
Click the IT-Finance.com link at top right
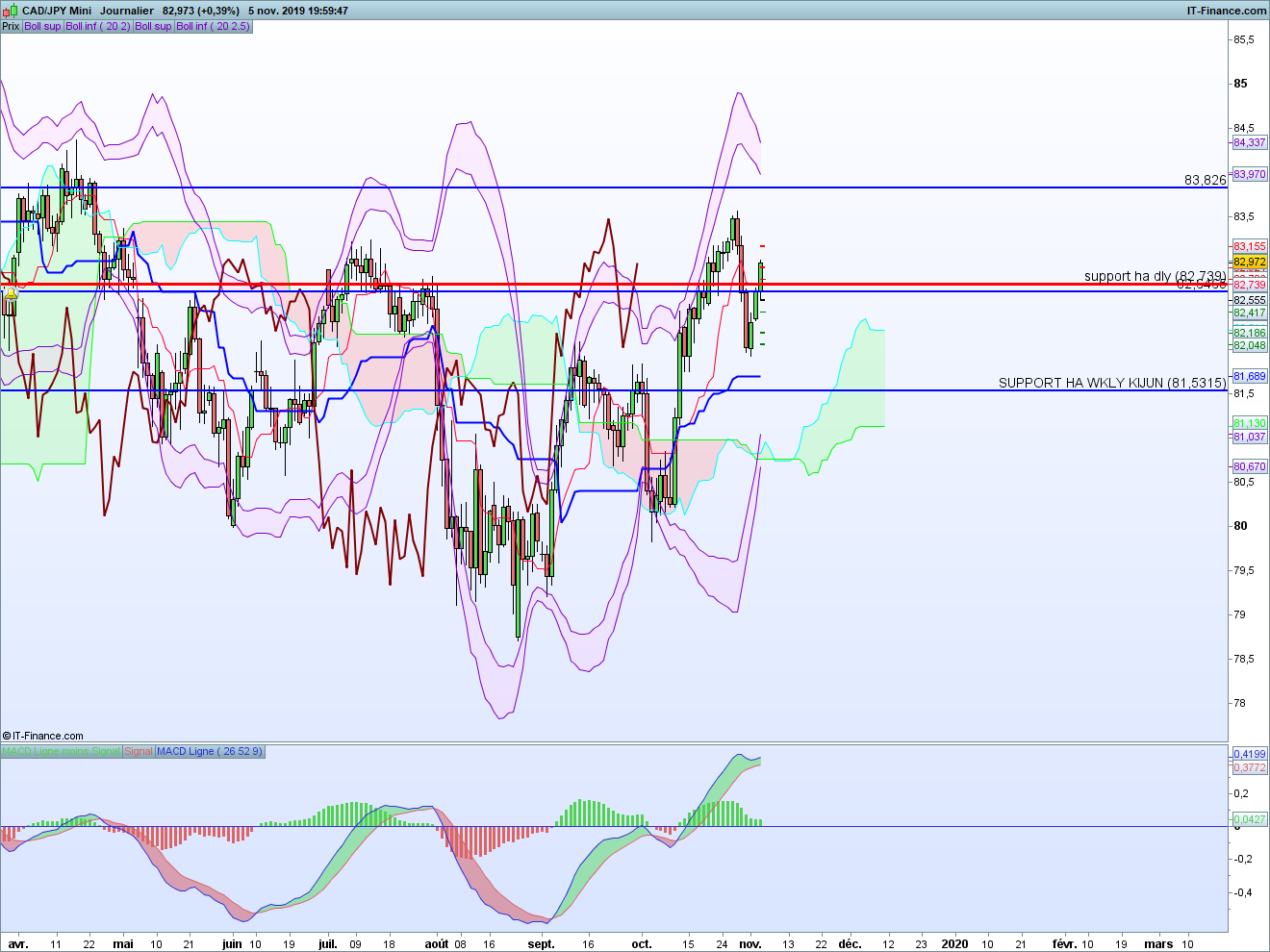click(1227, 11)
